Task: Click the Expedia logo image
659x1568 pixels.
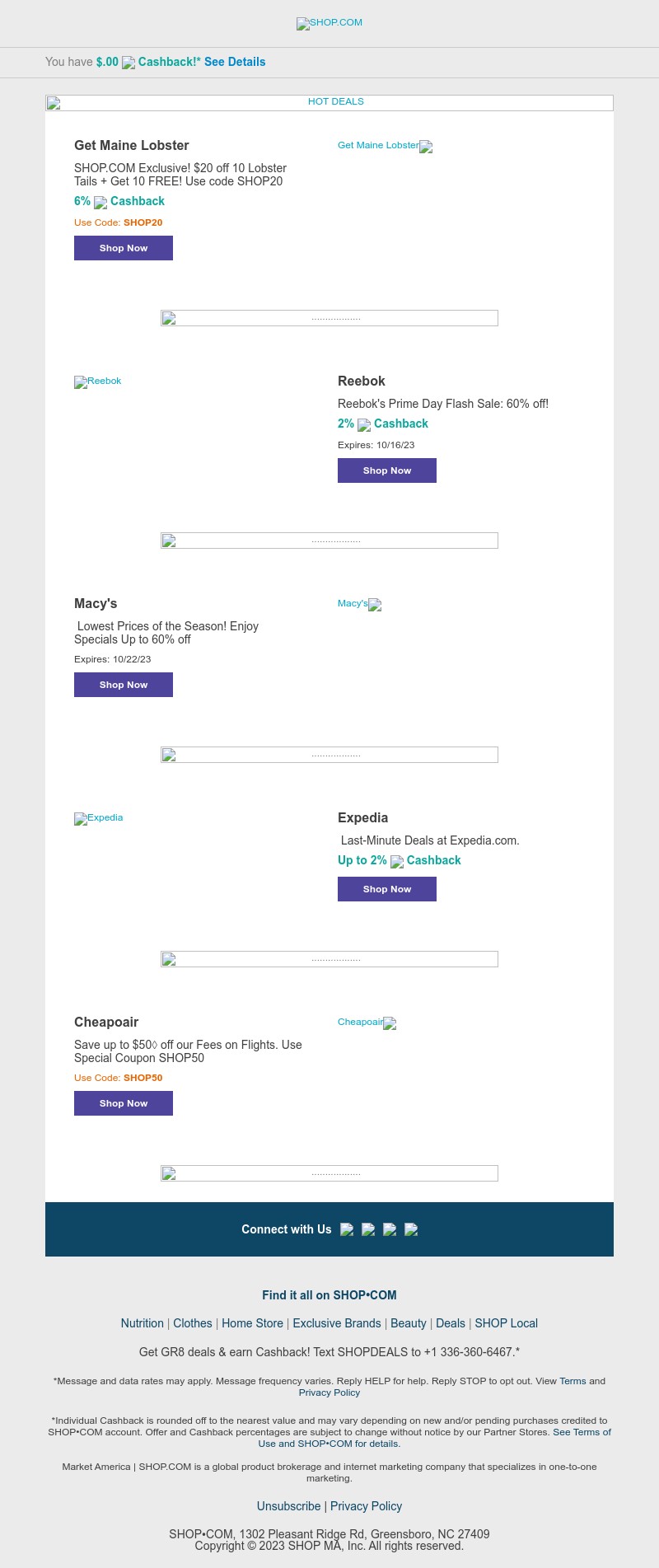Action: [99, 818]
